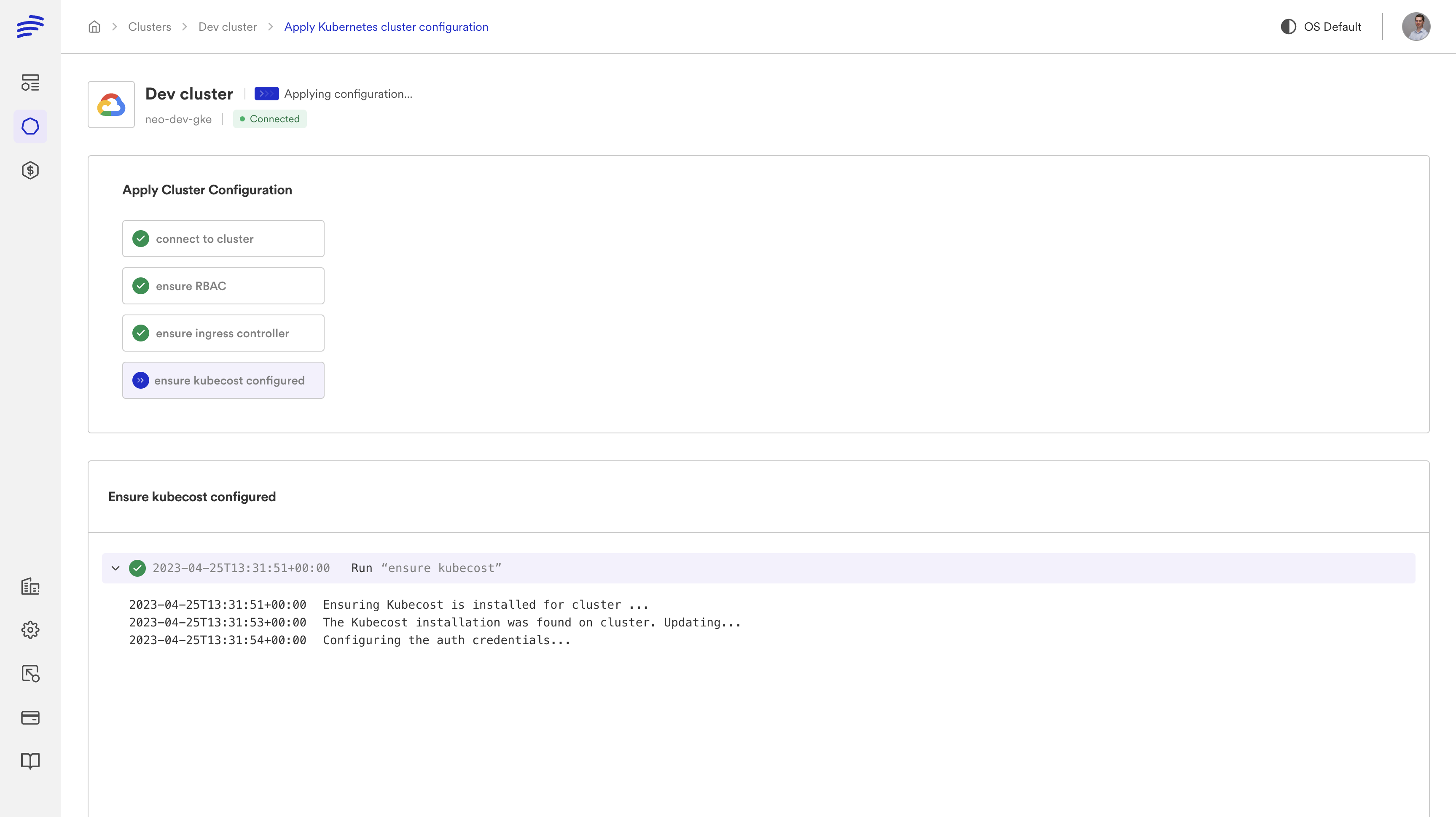Select the "ensure ingress controller" step

[x=223, y=333]
